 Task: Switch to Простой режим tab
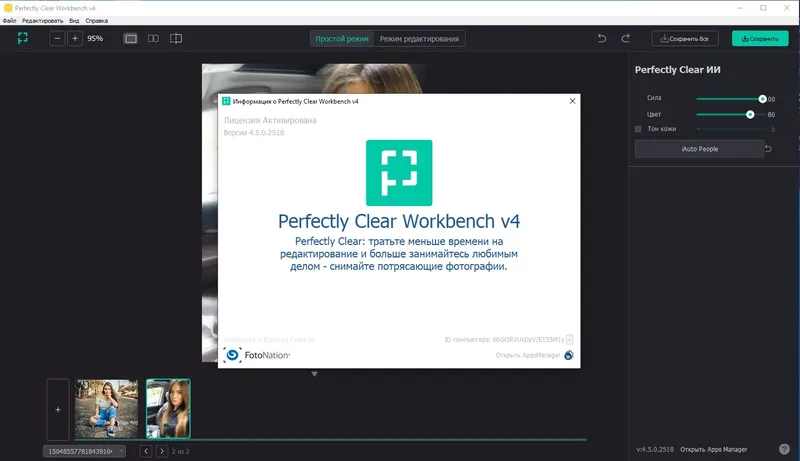tap(342, 39)
